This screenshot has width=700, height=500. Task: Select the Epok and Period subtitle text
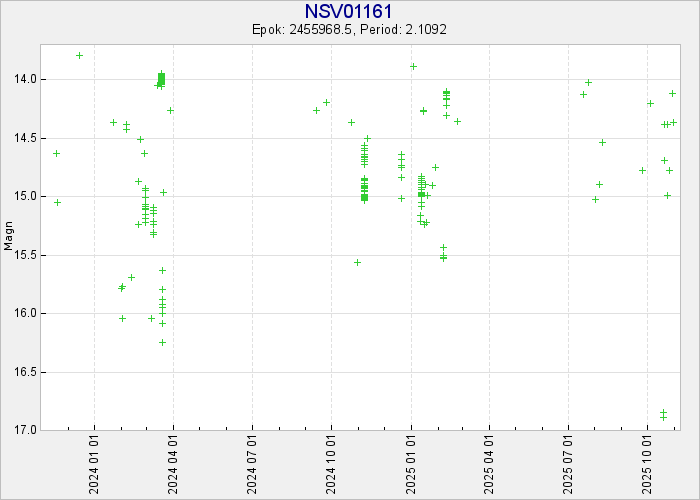[x=348, y=30]
